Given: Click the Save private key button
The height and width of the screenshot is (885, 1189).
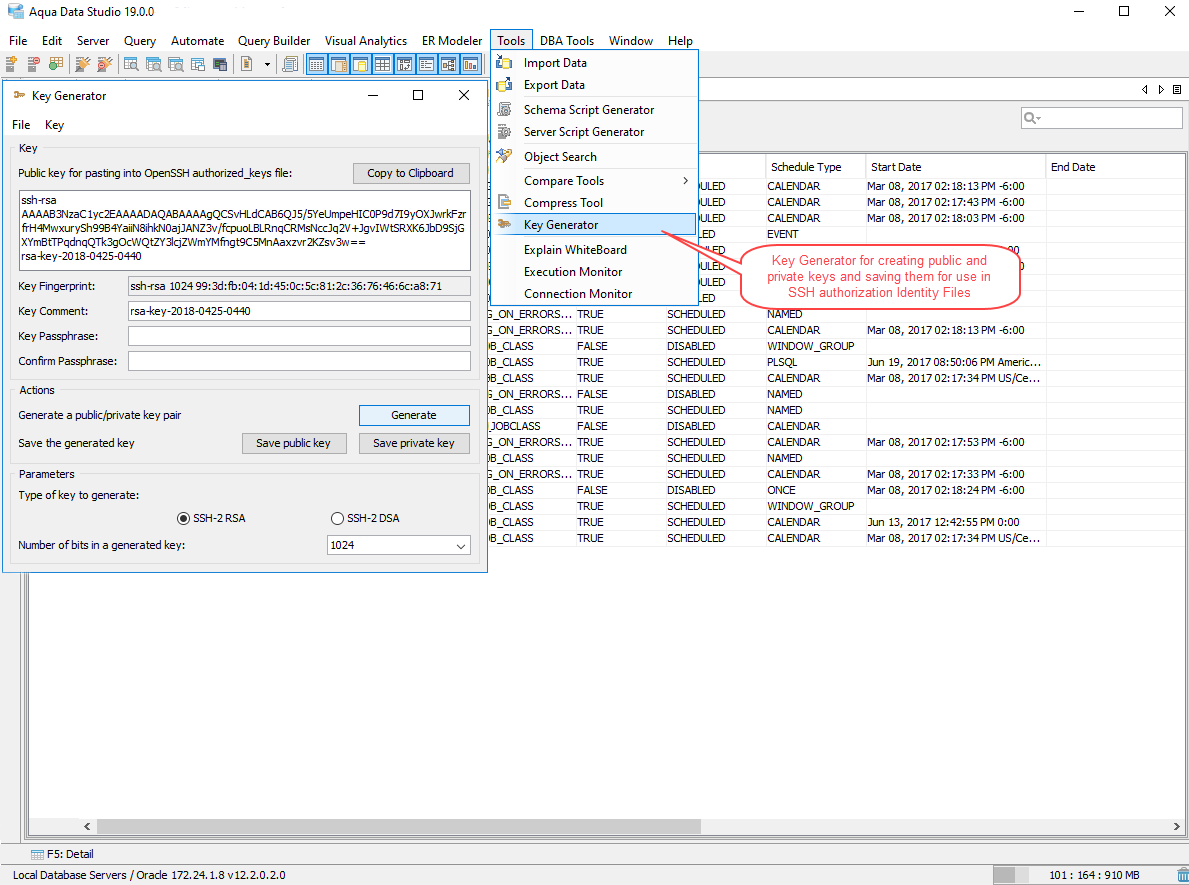Looking at the screenshot, I should pos(414,444).
